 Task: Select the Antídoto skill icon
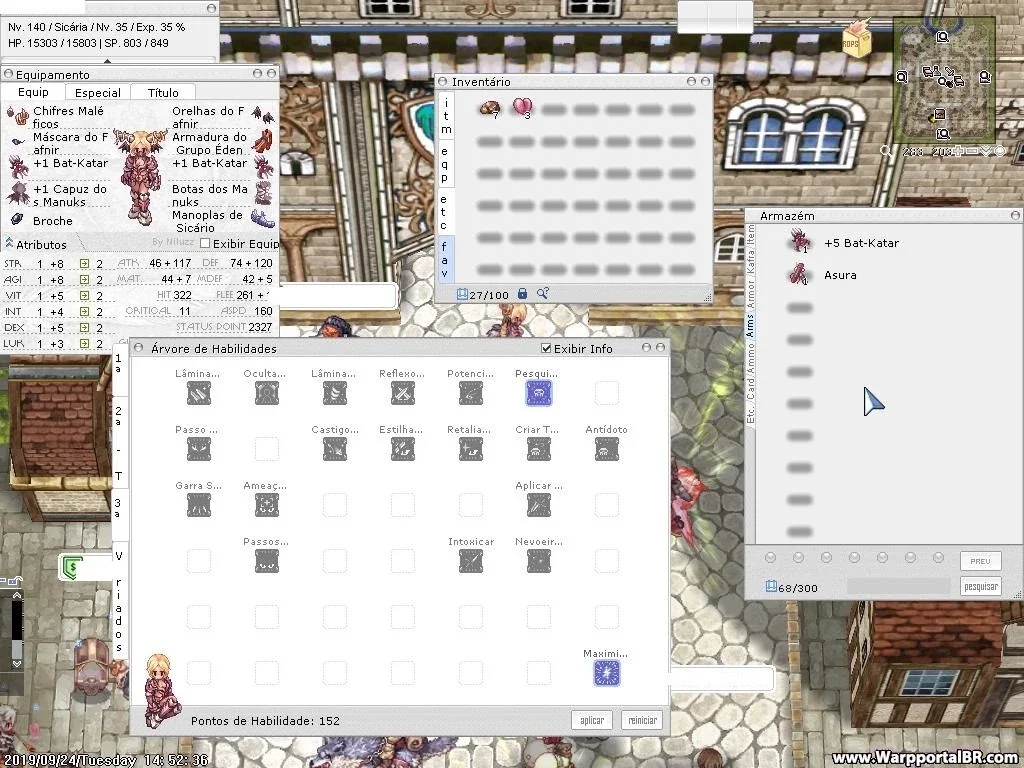click(x=607, y=449)
